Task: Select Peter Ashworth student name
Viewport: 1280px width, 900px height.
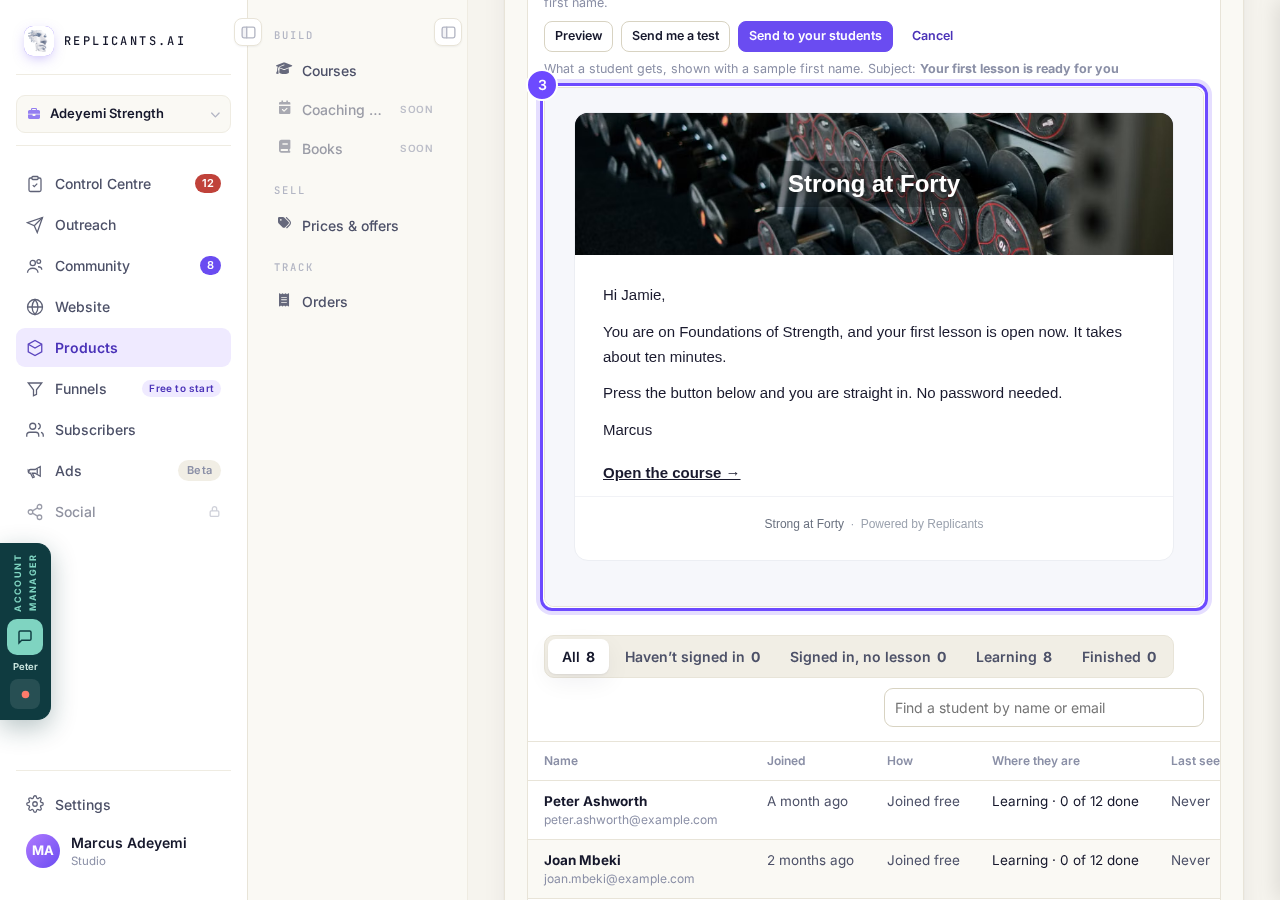Action: click(x=595, y=801)
